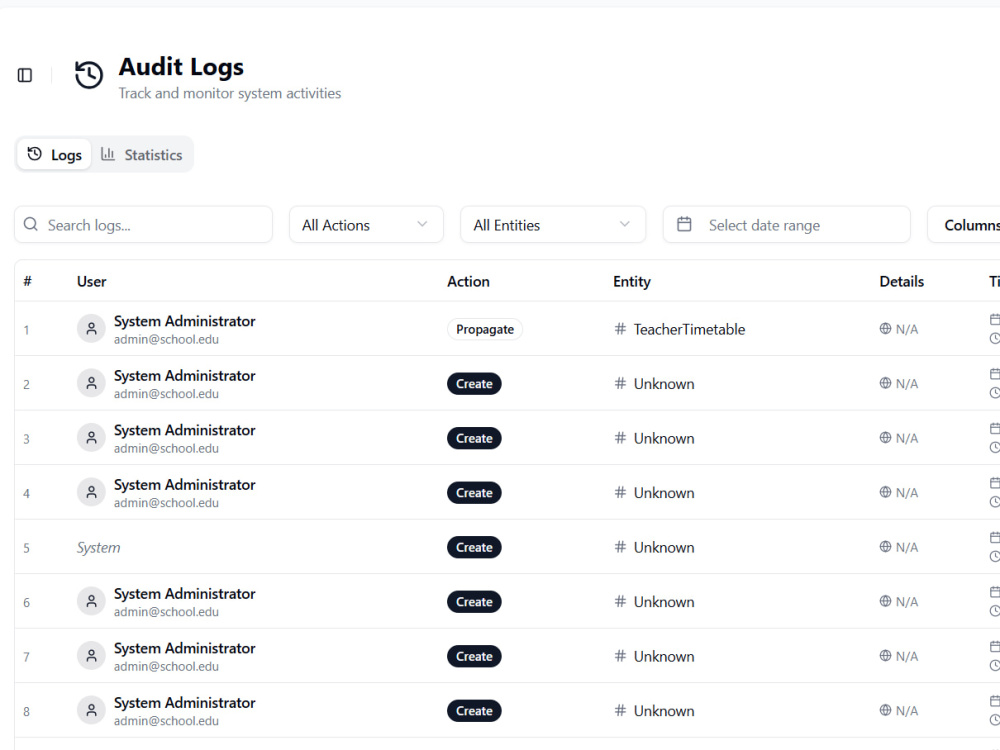This screenshot has height=750, width=1000.
Task: Click the hash icon in row 2 Entity
Action: coord(620,383)
